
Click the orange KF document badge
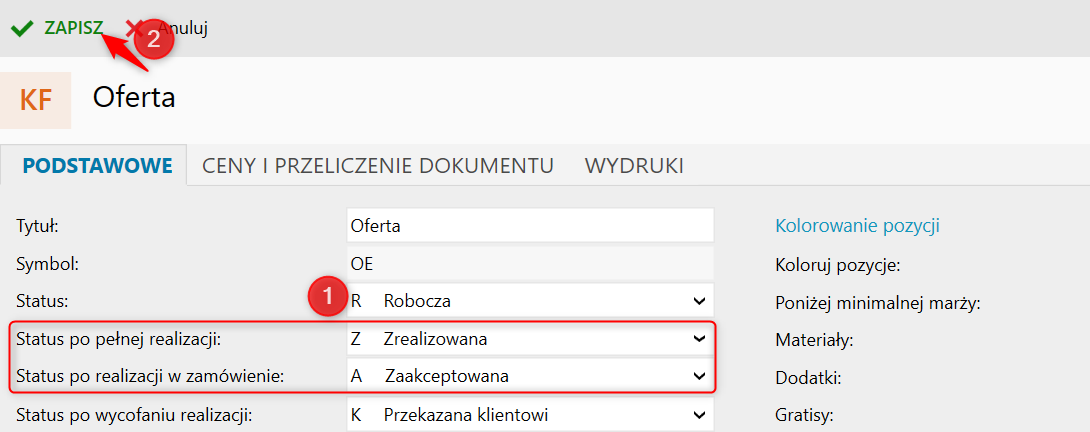[36, 100]
